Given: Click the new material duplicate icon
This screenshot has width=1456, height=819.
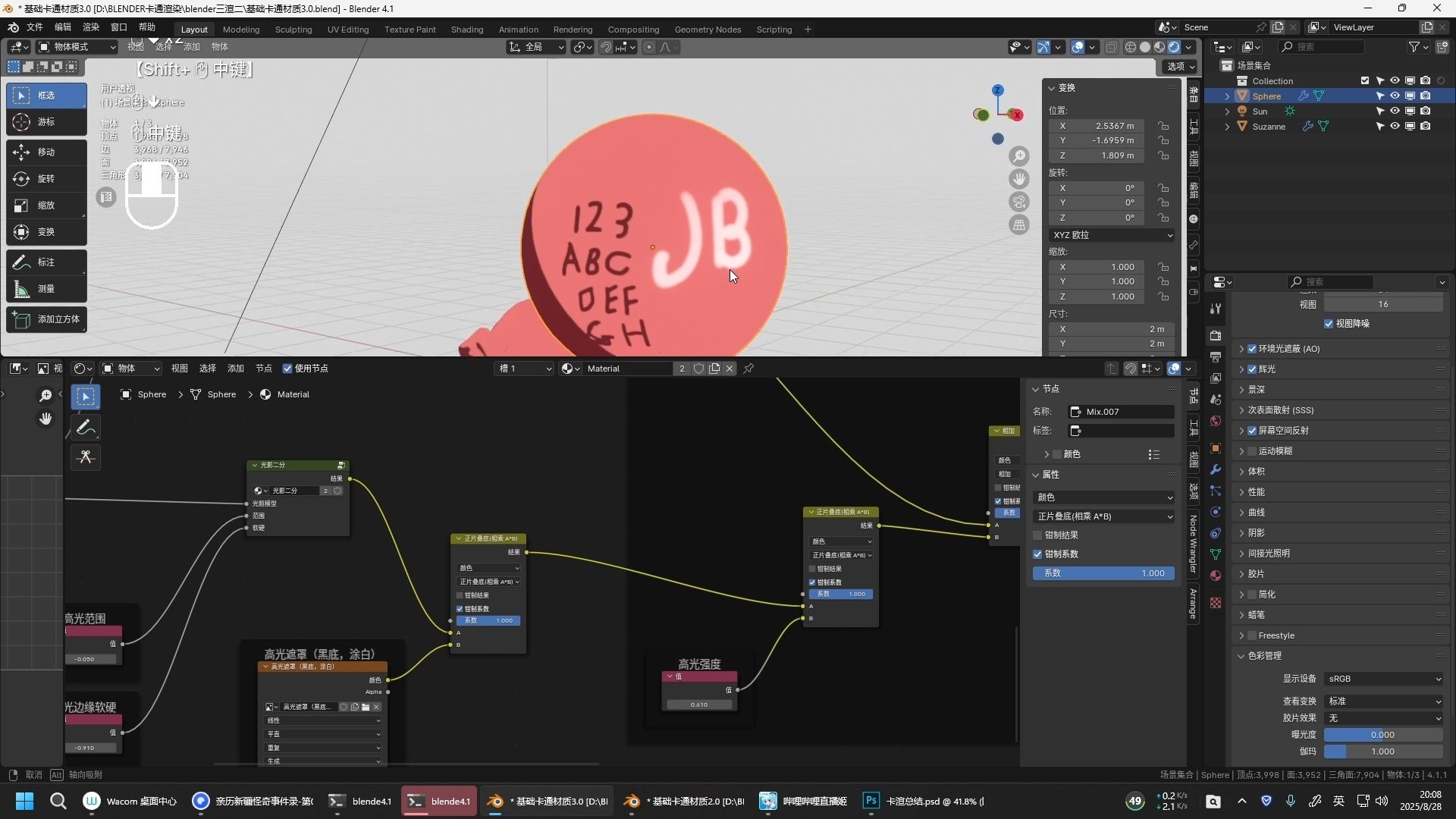Looking at the screenshot, I should pyautogui.click(x=714, y=369).
